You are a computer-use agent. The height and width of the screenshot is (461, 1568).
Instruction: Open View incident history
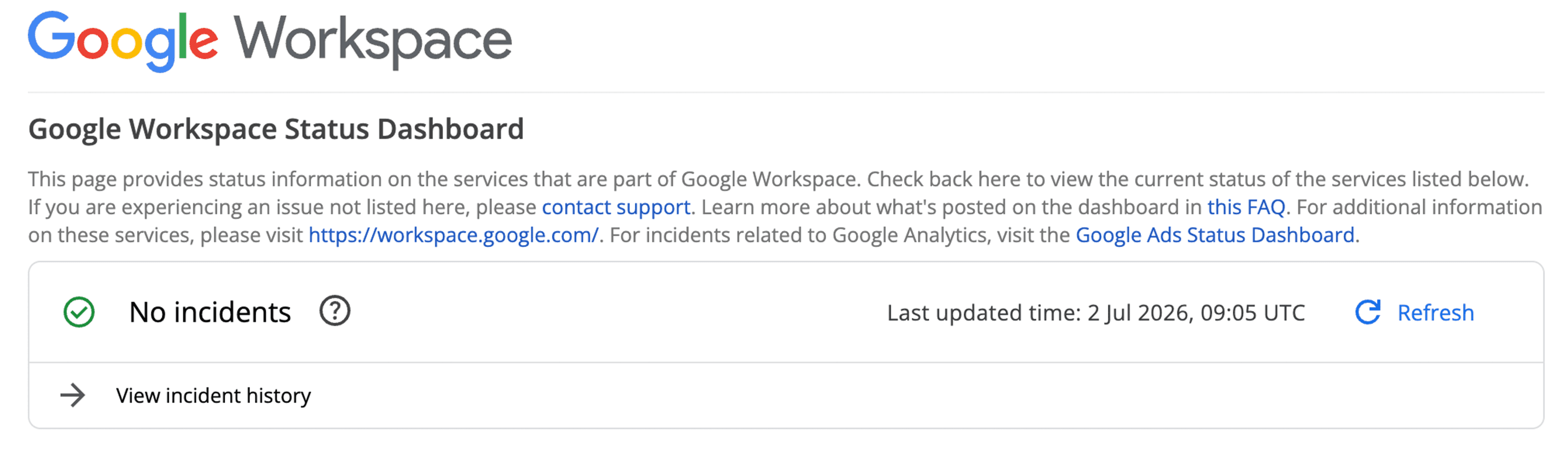point(213,396)
